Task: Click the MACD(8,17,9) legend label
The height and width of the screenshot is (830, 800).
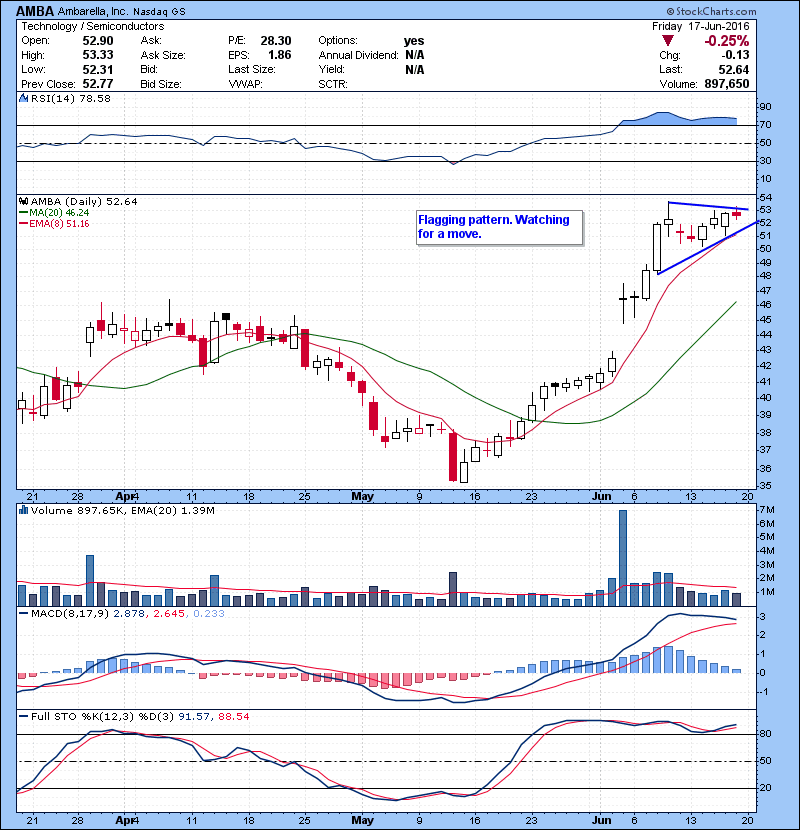Action: 70,614
